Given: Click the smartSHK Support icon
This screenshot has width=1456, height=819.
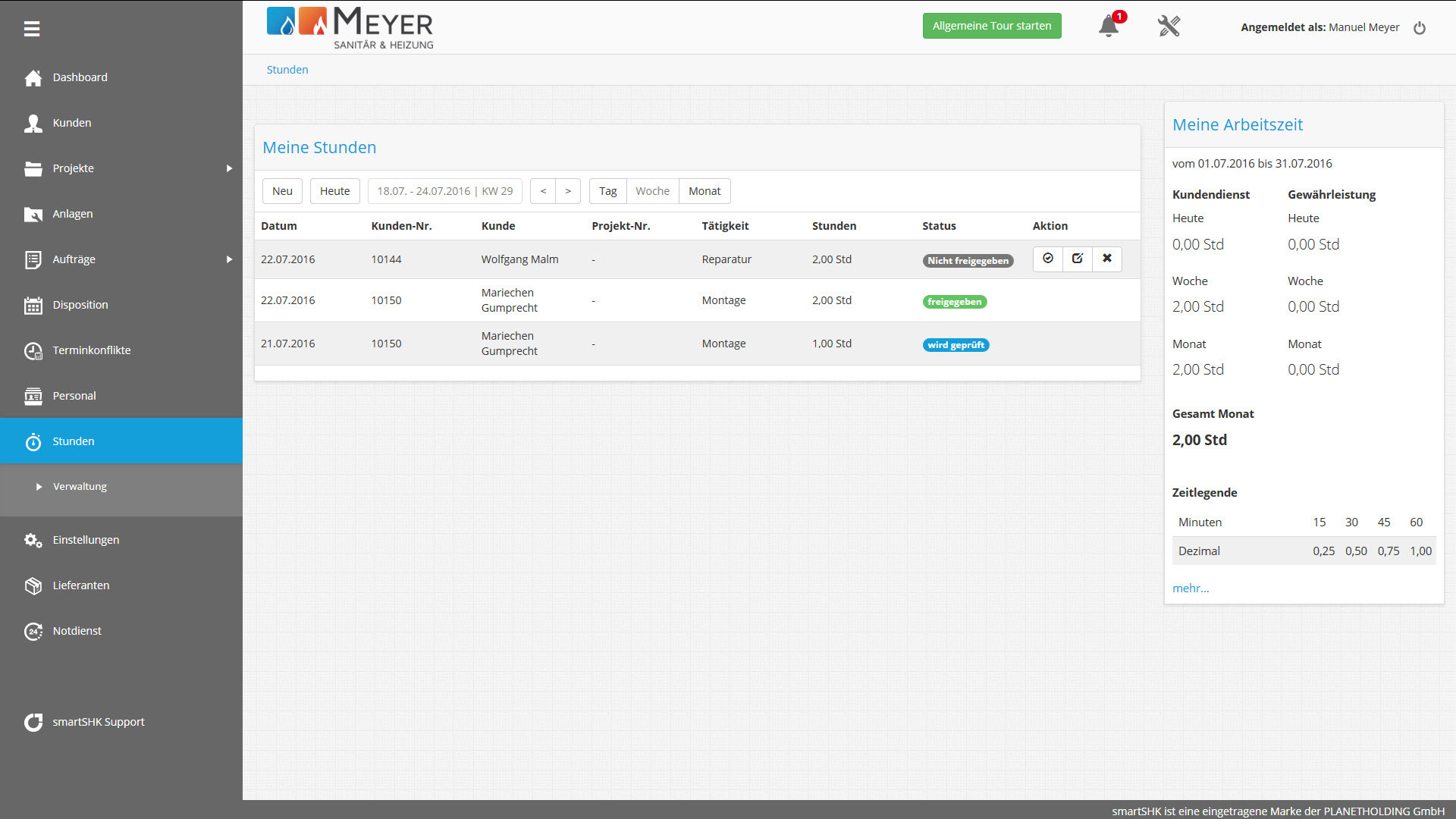Looking at the screenshot, I should click(33, 722).
